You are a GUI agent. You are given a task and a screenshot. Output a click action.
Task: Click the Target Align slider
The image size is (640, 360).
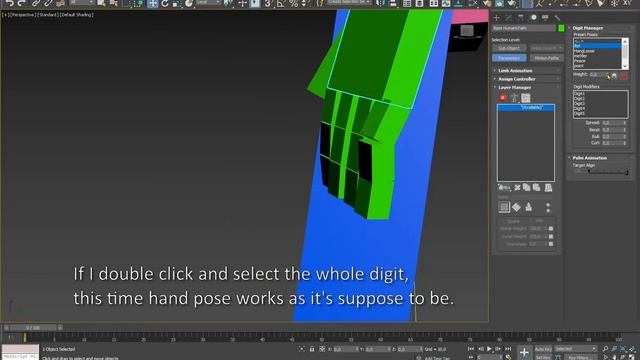pos(607,172)
